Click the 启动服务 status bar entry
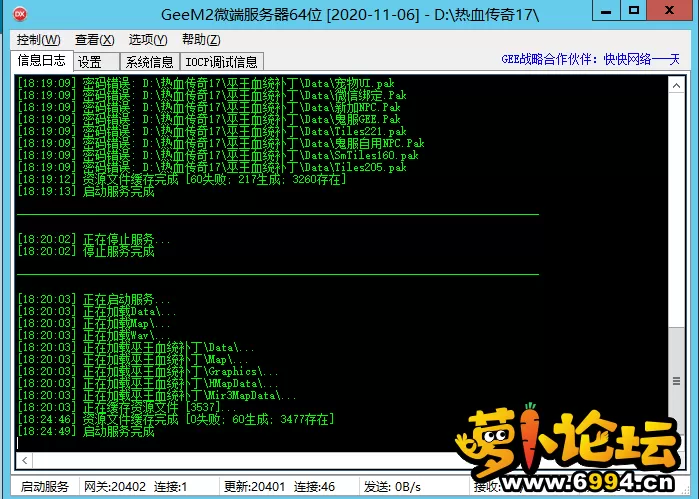 coord(45,487)
